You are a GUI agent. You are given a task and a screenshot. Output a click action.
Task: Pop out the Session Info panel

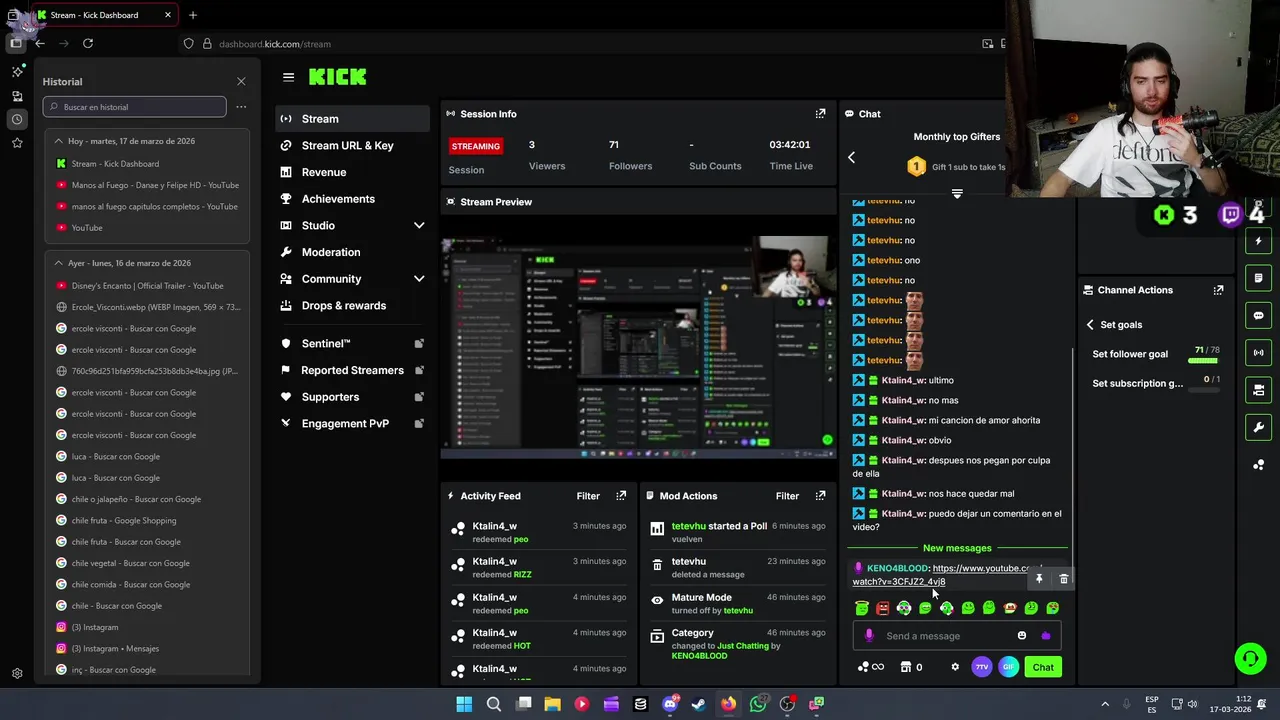pos(820,114)
